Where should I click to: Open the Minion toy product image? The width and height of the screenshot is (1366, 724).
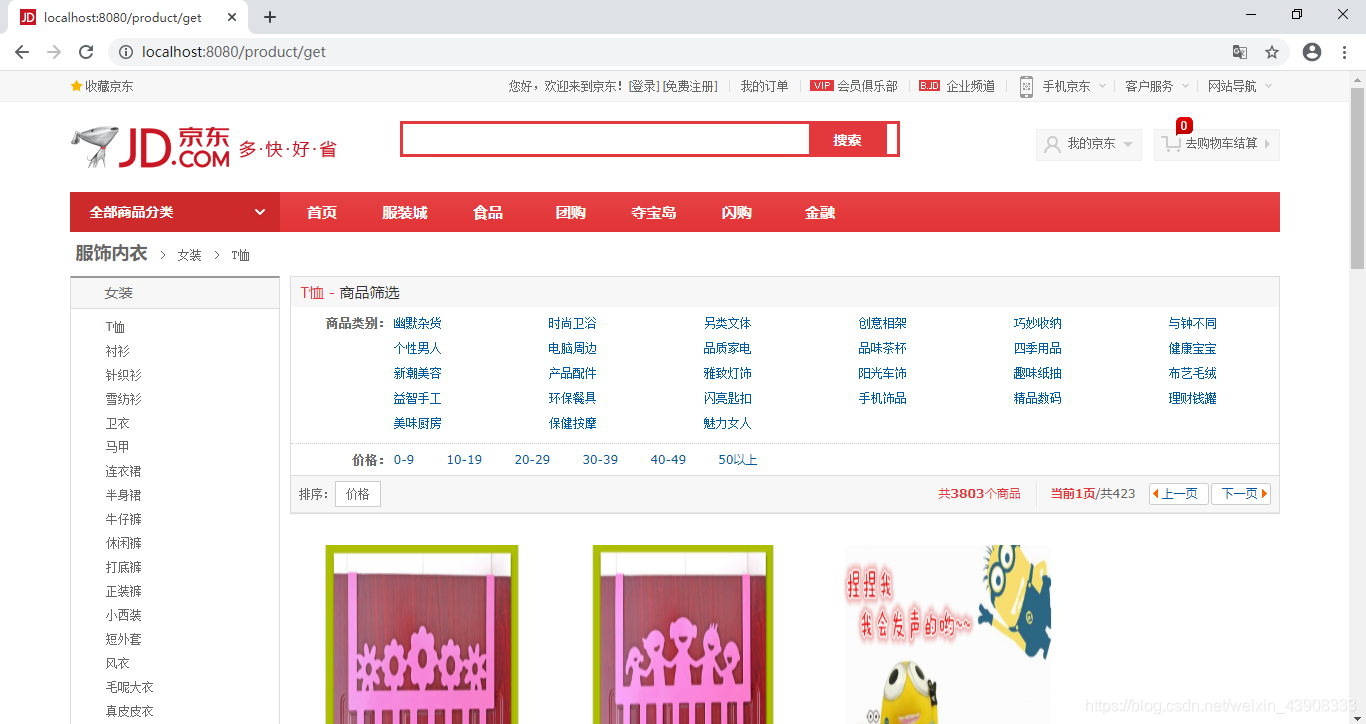click(x=948, y=634)
